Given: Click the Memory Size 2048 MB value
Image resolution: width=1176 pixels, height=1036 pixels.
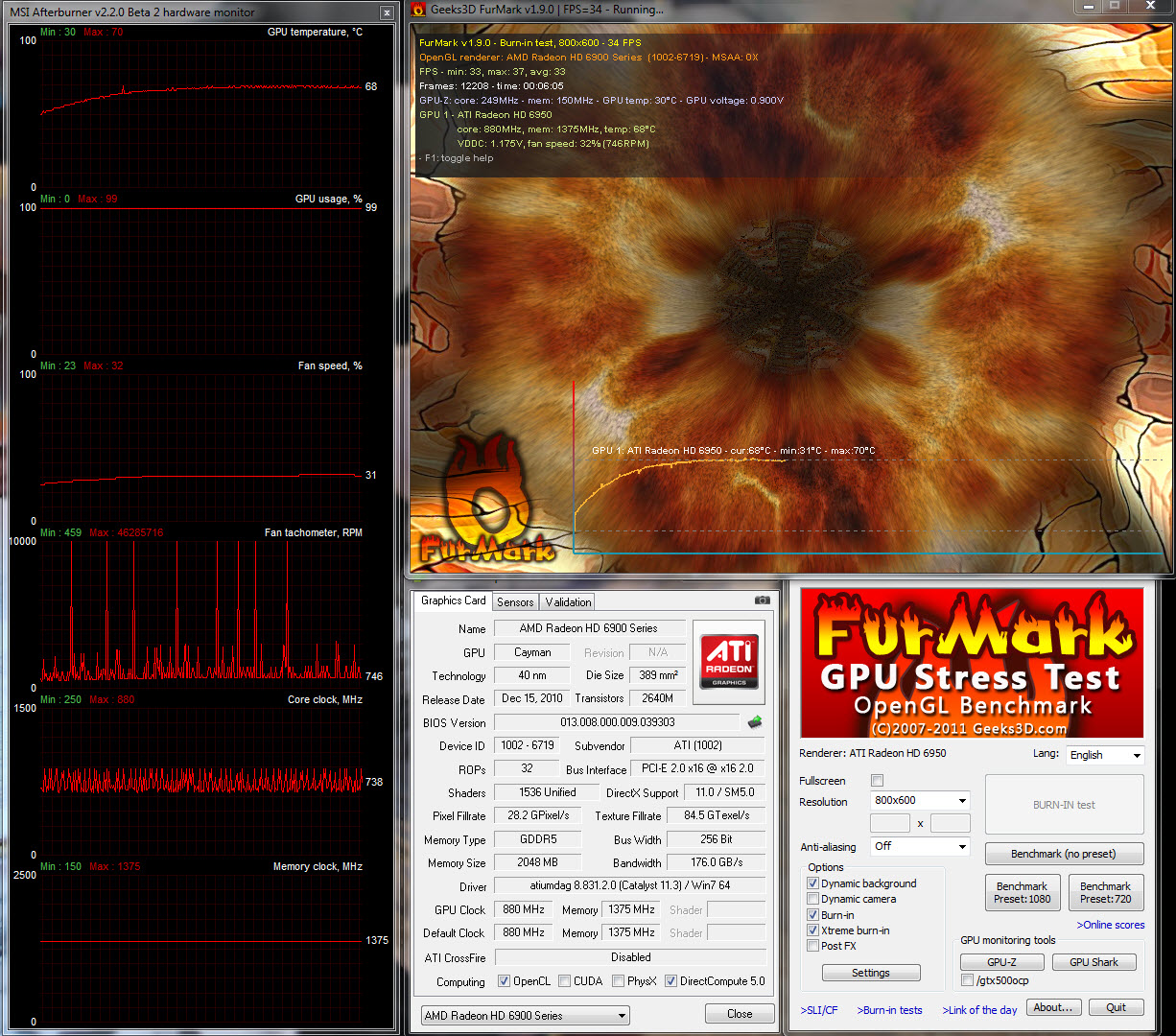Looking at the screenshot, I should 538,862.
